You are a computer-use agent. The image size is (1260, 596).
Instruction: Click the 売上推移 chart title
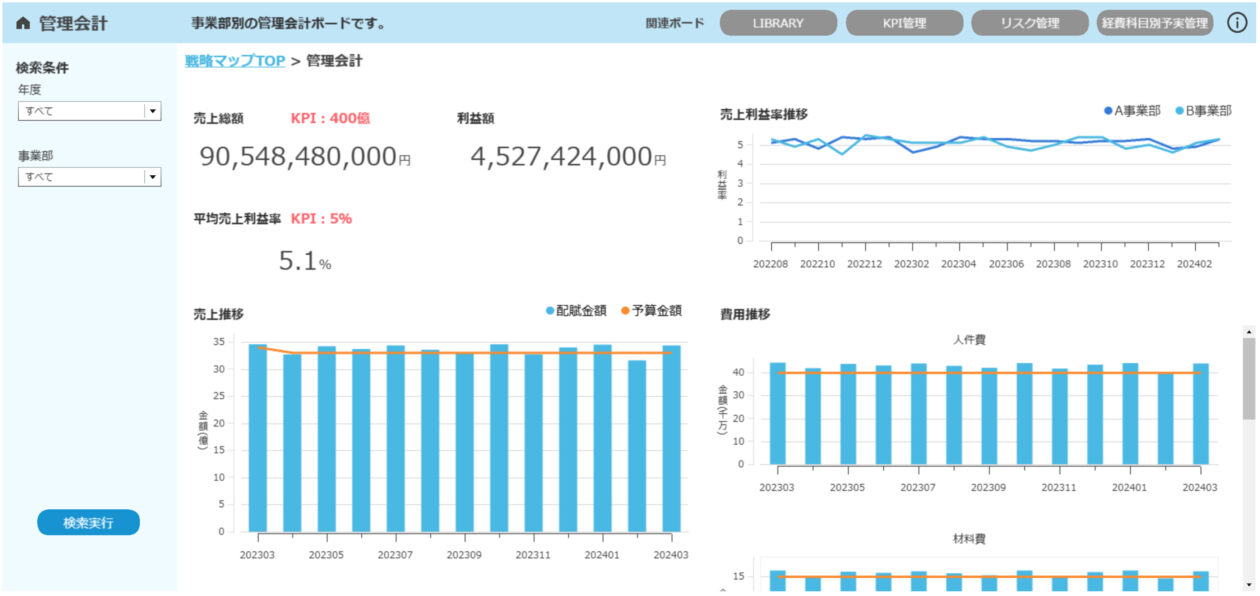(x=218, y=313)
